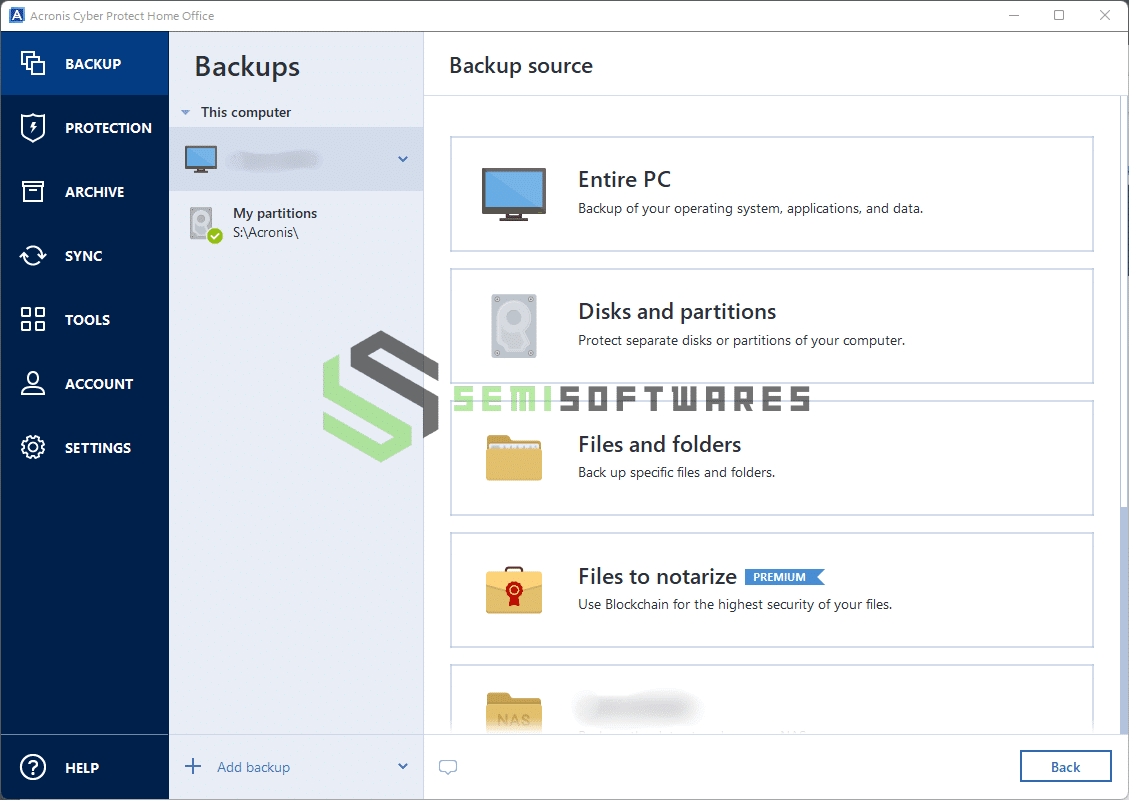Collapse the This computer group
Screen dimensions: 1129x800
tap(185, 112)
